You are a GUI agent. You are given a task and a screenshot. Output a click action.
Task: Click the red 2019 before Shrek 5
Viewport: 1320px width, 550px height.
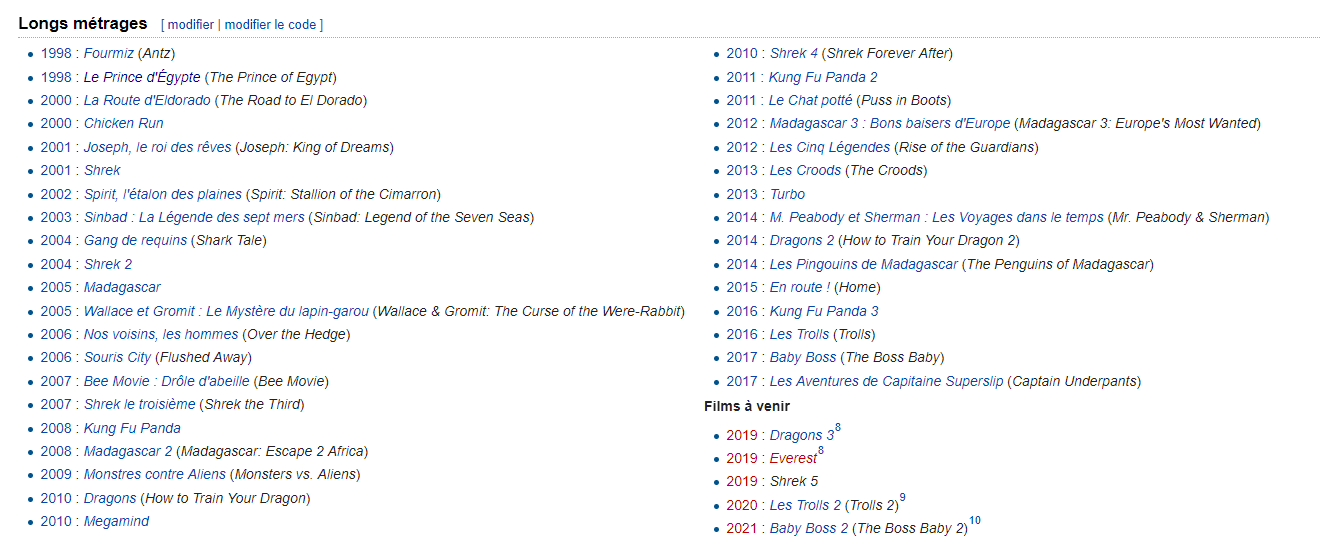pos(742,481)
